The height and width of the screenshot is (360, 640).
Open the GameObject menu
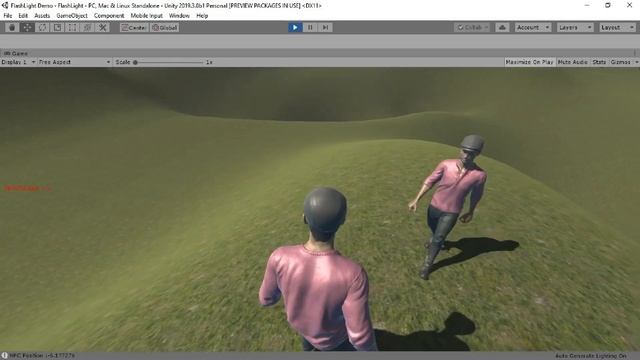(72, 16)
